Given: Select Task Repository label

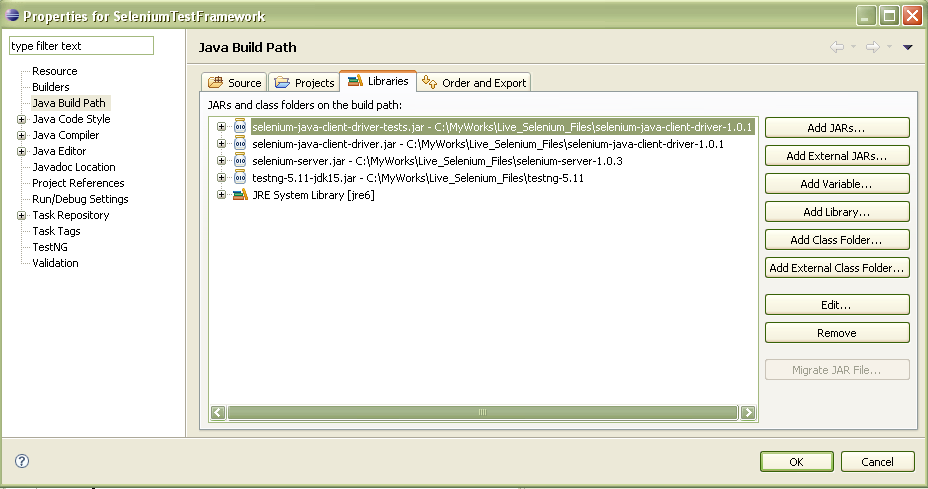Looking at the screenshot, I should 70,215.
